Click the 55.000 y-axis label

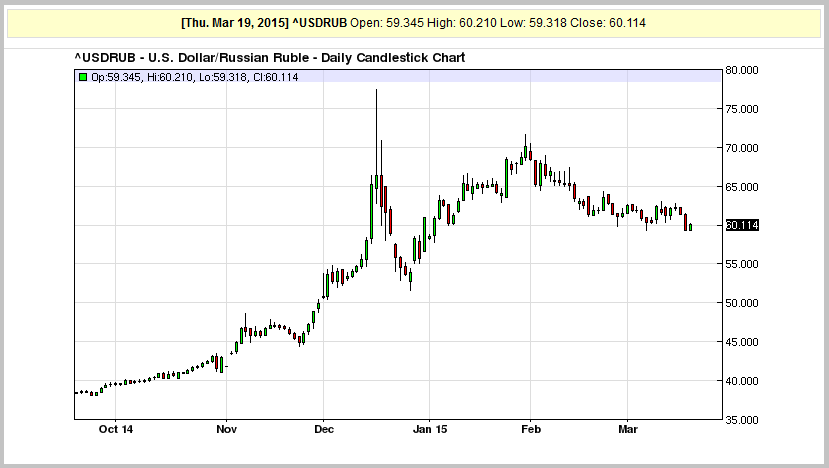[x=742, y=264]
